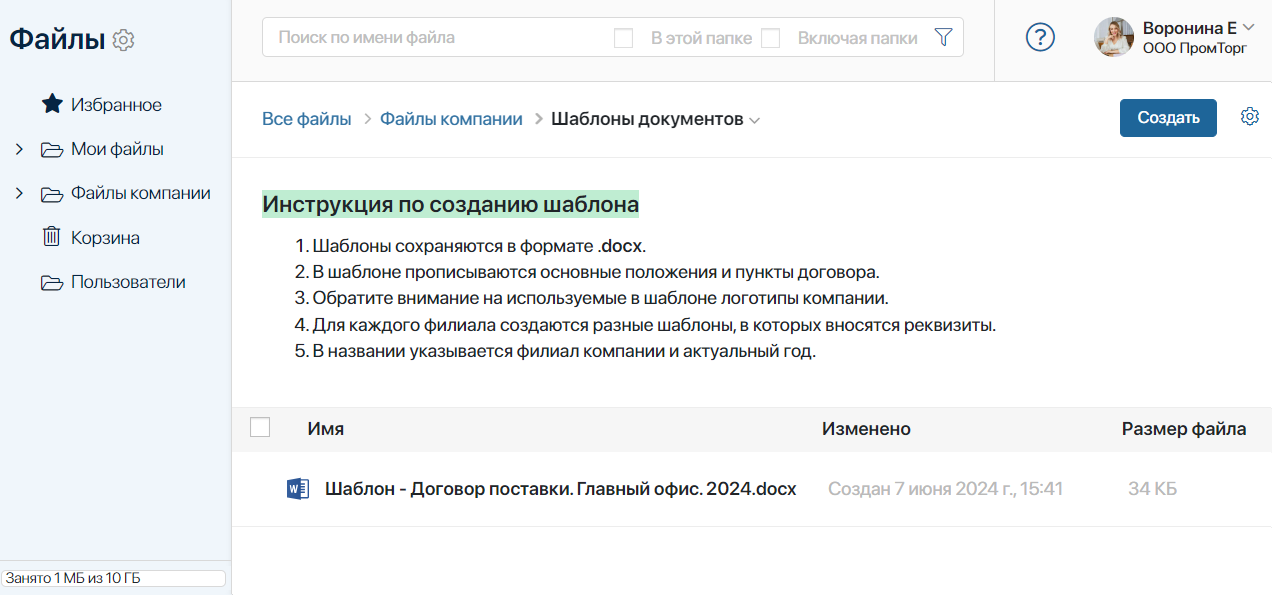Click the storage usage bar 'Занято 1 МБ из 10 ГБ'
The height and width of the screenshot is (595, 1272).
point(113,578)
